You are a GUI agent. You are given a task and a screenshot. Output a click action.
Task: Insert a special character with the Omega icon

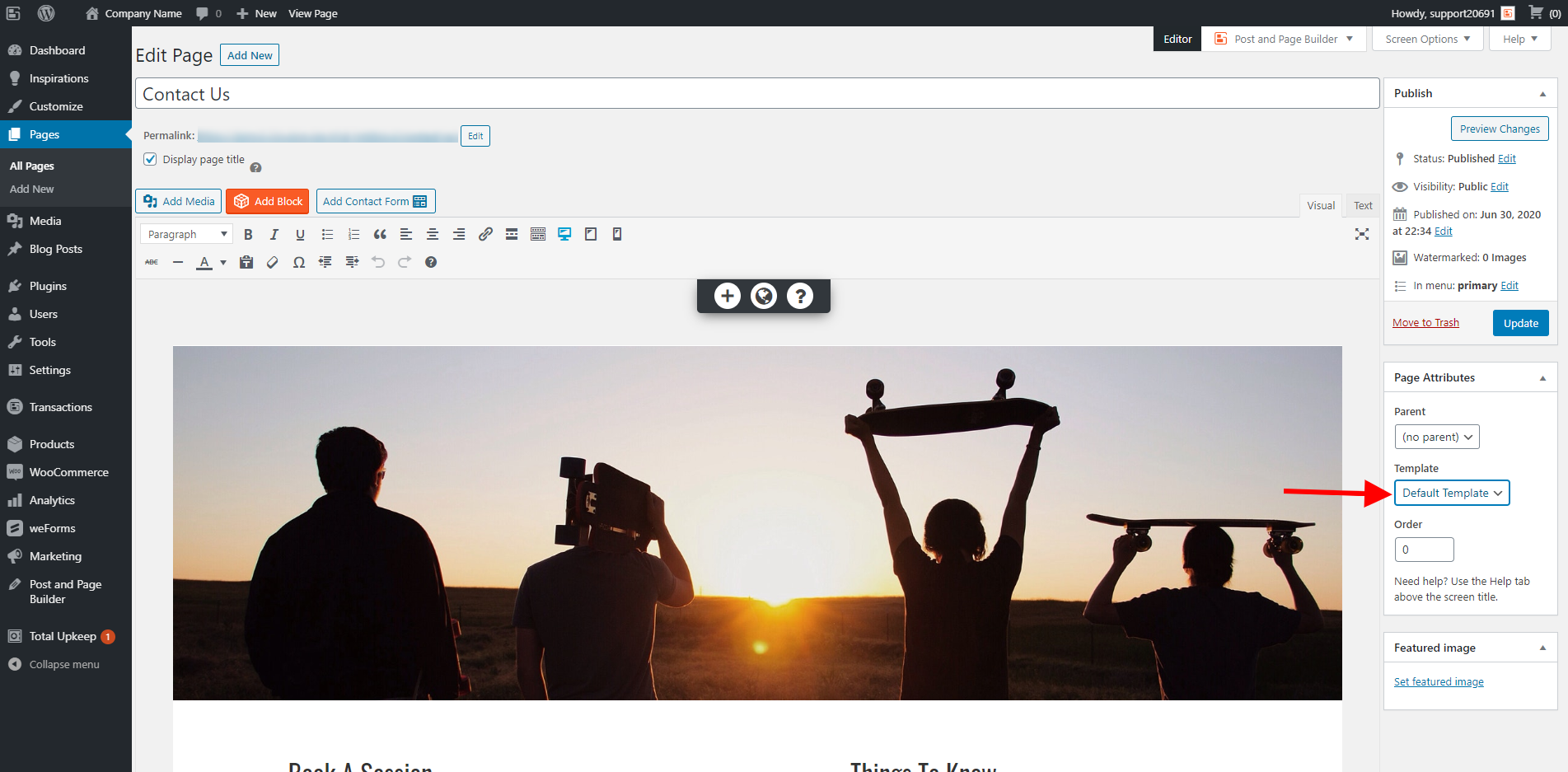(x=299, y=262)
